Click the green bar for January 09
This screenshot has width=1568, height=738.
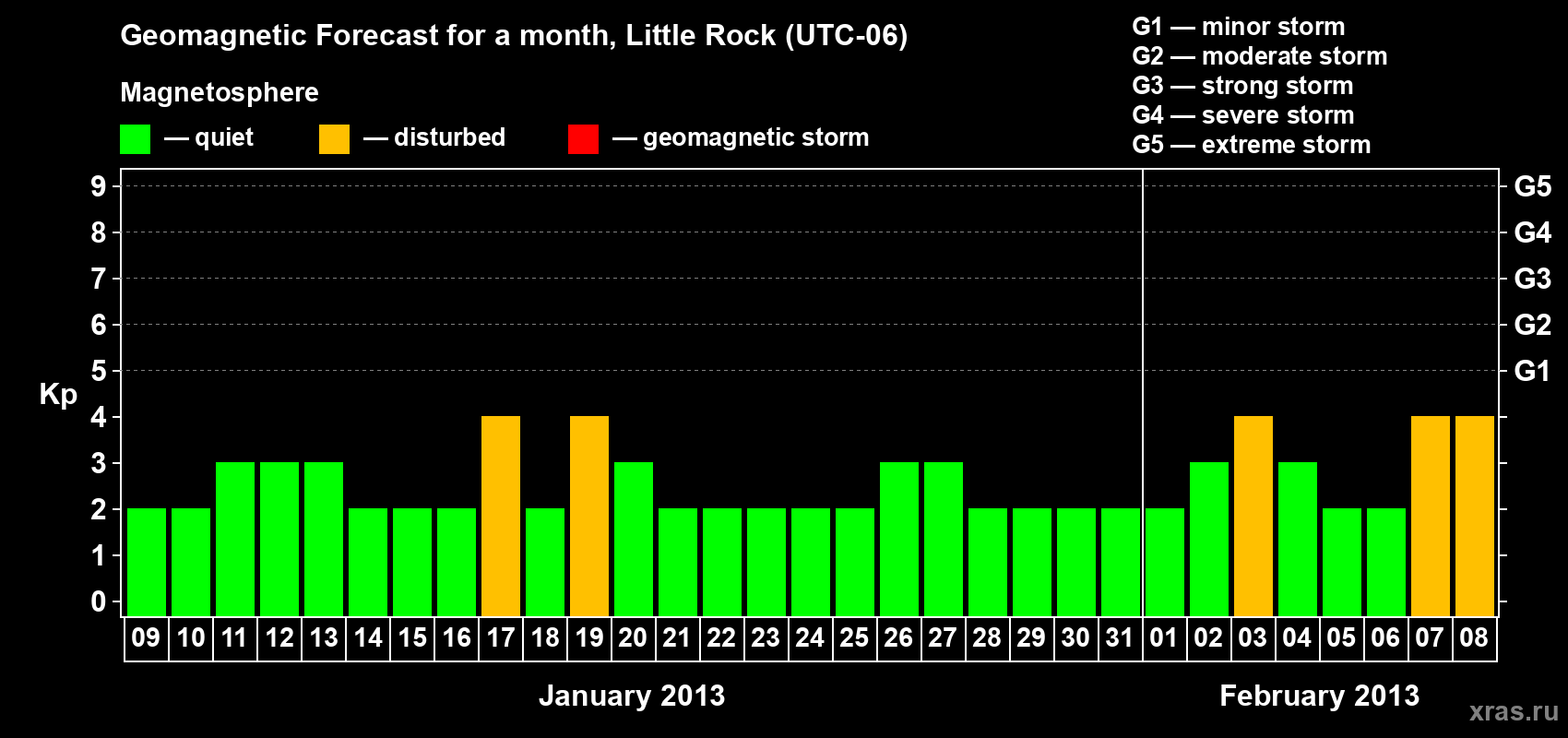pos(147,563)
